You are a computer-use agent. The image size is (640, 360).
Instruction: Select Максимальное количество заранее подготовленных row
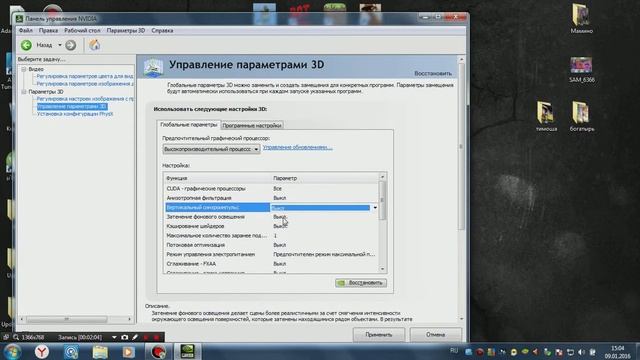point(272,236)
